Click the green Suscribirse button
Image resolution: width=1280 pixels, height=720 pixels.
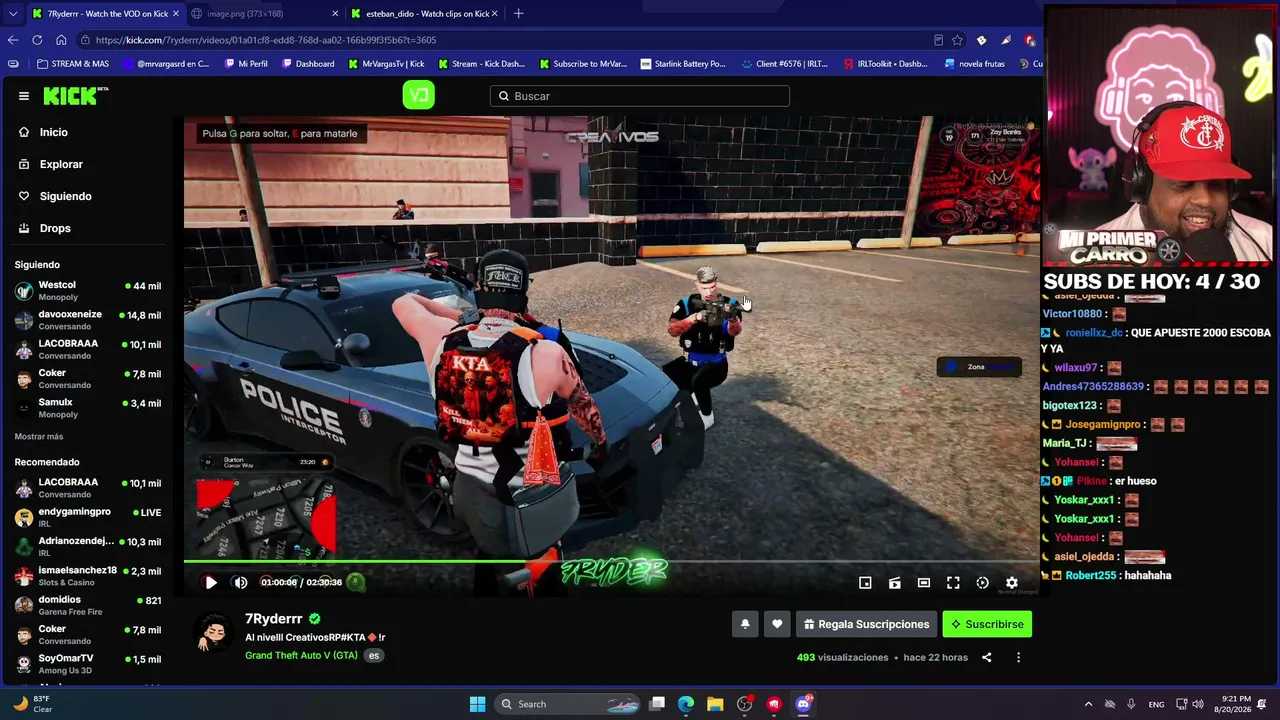pos(987,624)
